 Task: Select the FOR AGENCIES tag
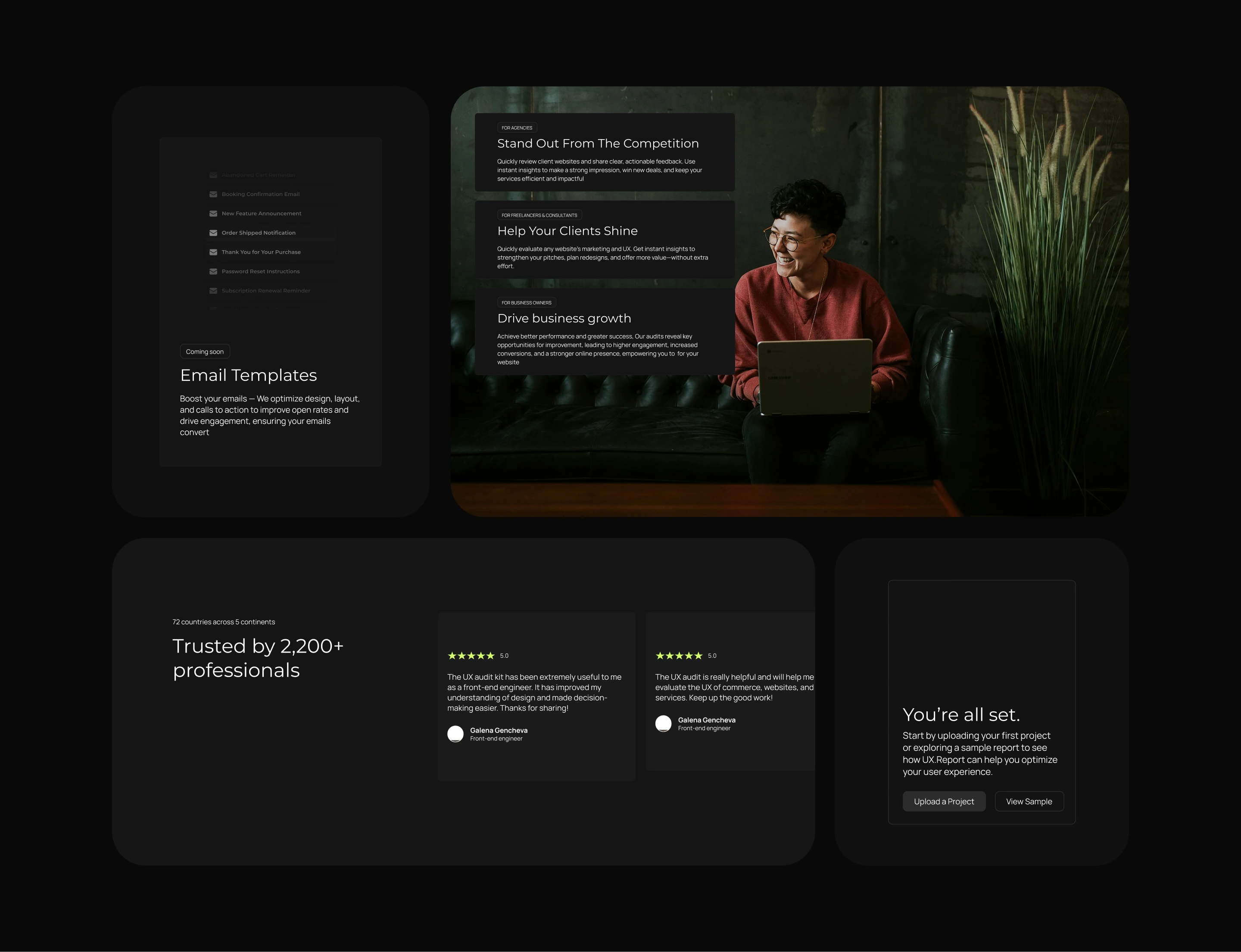[517, 128]
